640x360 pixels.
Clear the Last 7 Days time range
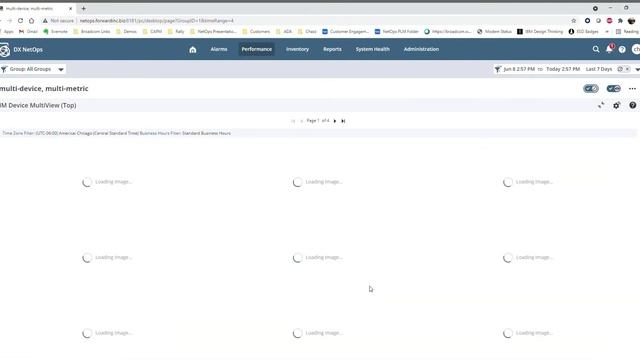point(628,69)
